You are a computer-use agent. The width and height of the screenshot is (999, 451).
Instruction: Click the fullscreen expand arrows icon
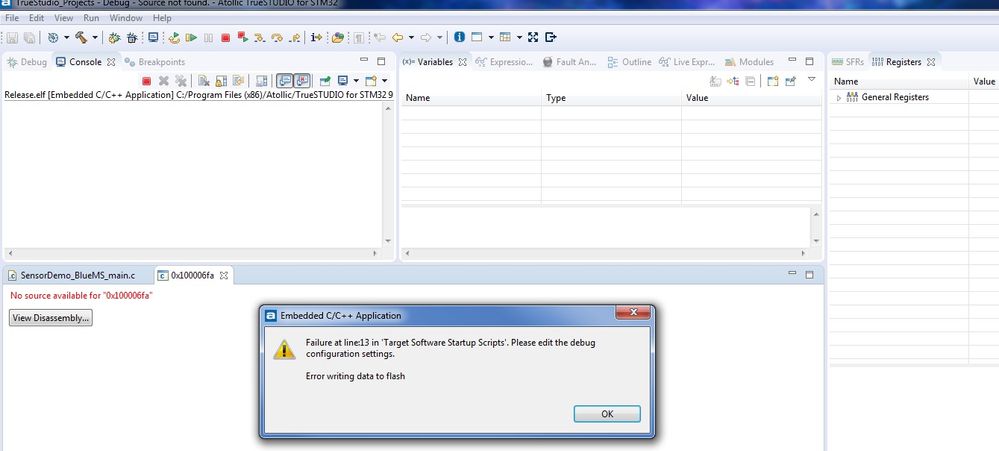pyautogui.click(x=533, y=37)
